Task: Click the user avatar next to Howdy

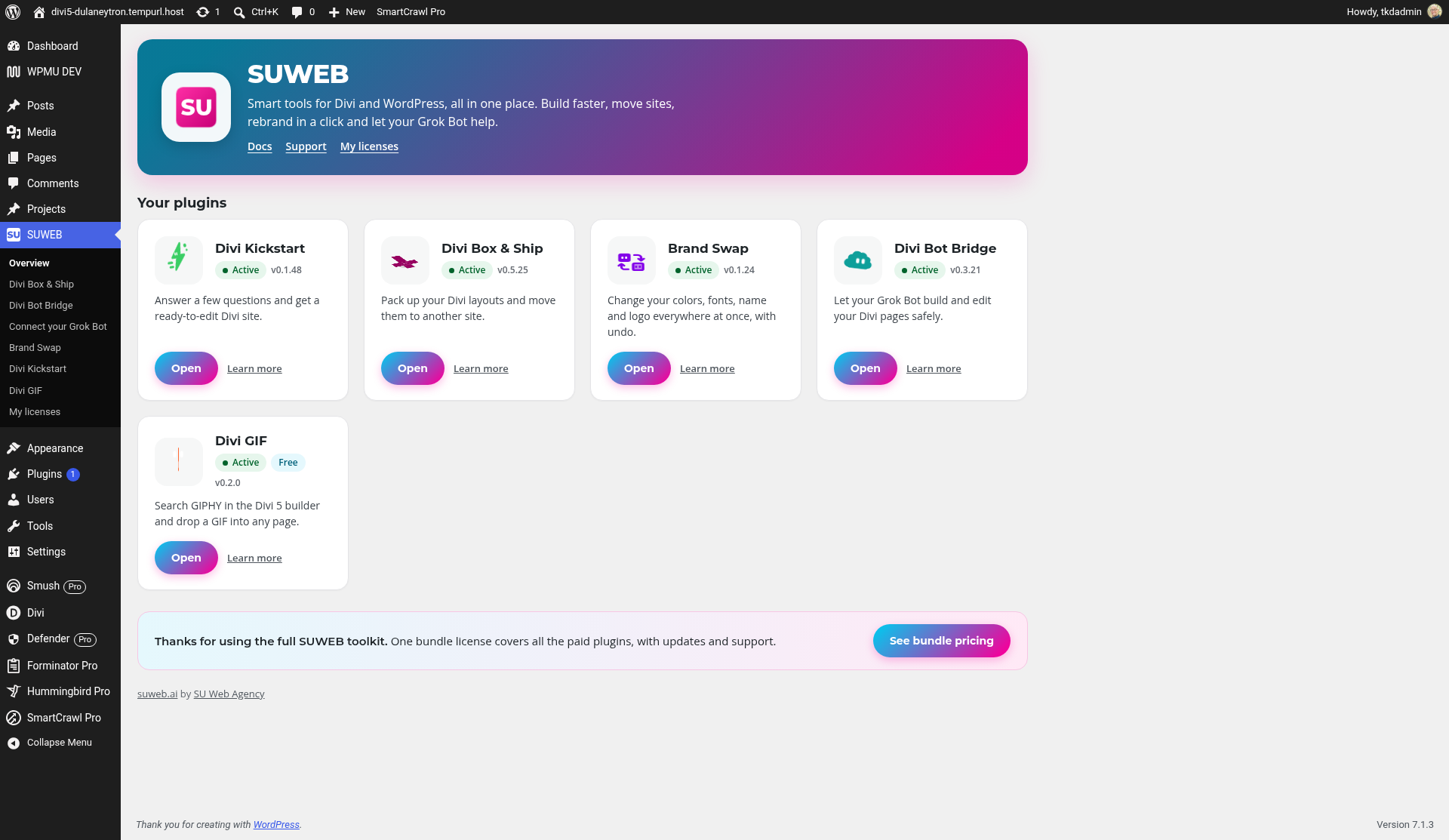Action: [x=1435, y=11]
